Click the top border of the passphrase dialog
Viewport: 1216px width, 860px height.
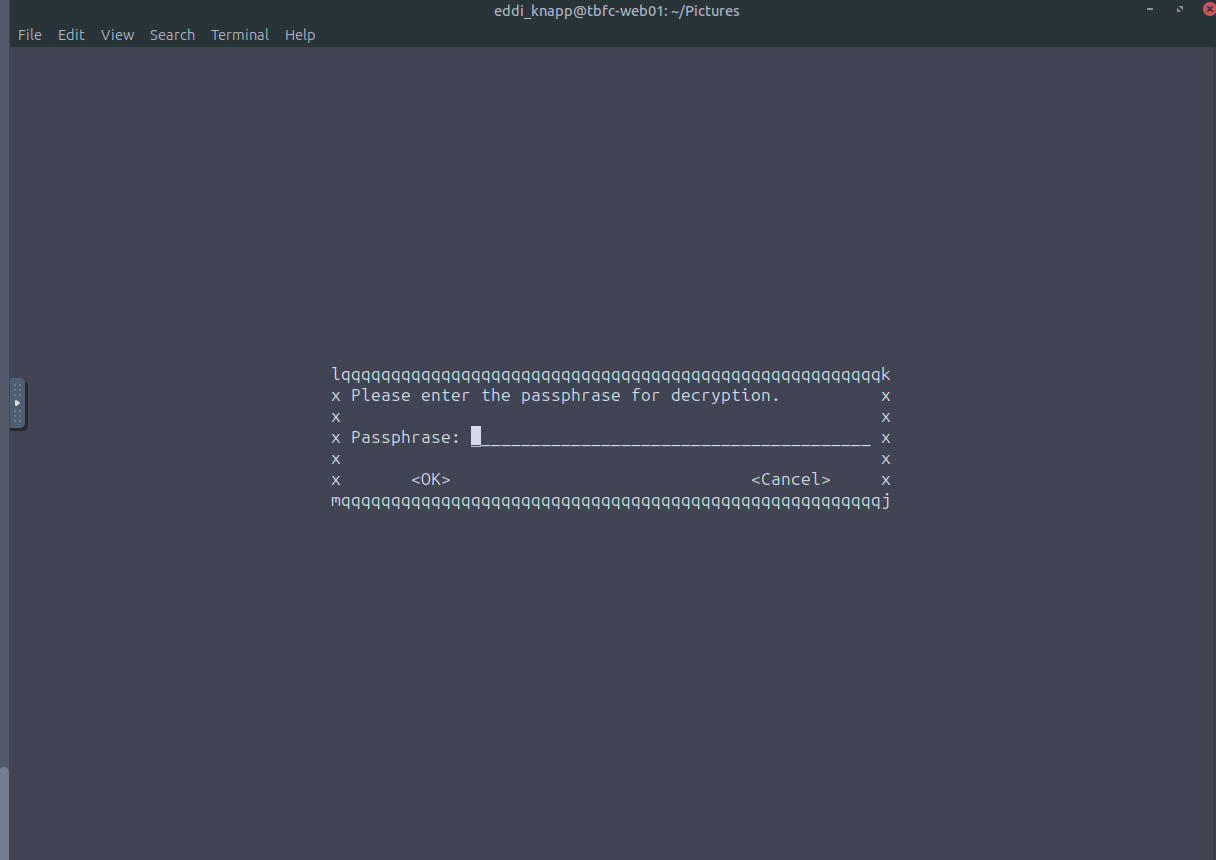tap(610, 375)
